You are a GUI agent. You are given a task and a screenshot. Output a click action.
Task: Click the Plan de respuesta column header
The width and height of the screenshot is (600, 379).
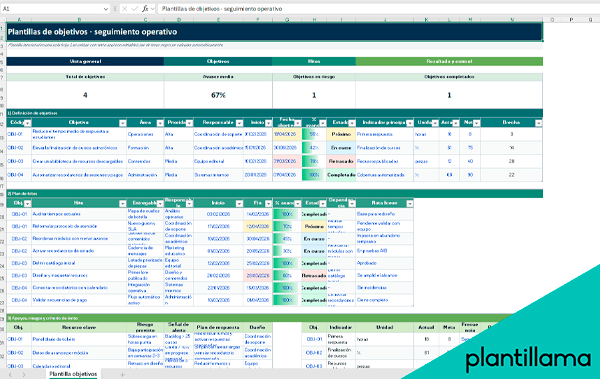(x=218, y=327)
